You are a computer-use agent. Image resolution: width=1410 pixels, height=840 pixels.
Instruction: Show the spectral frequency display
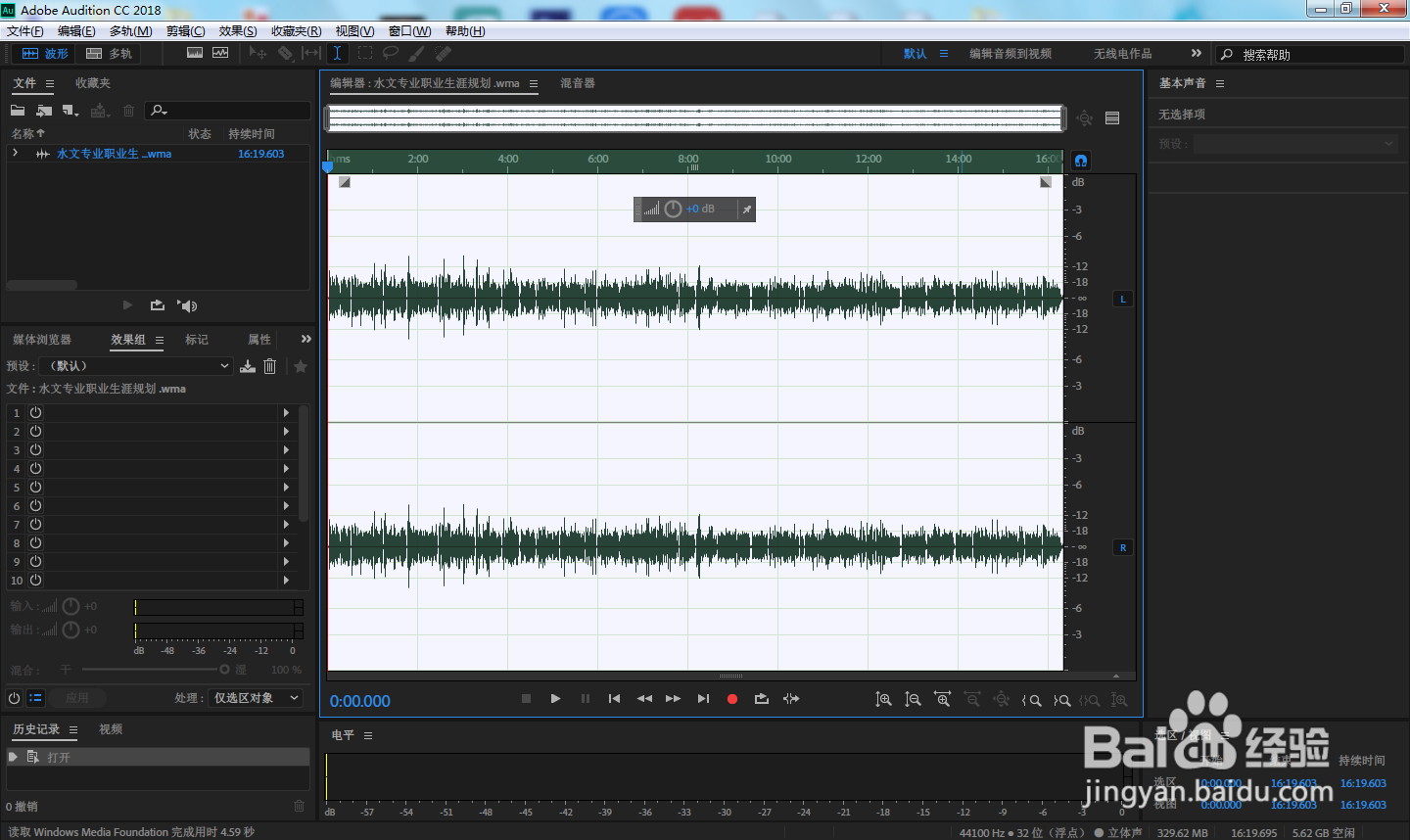point(195,53)
